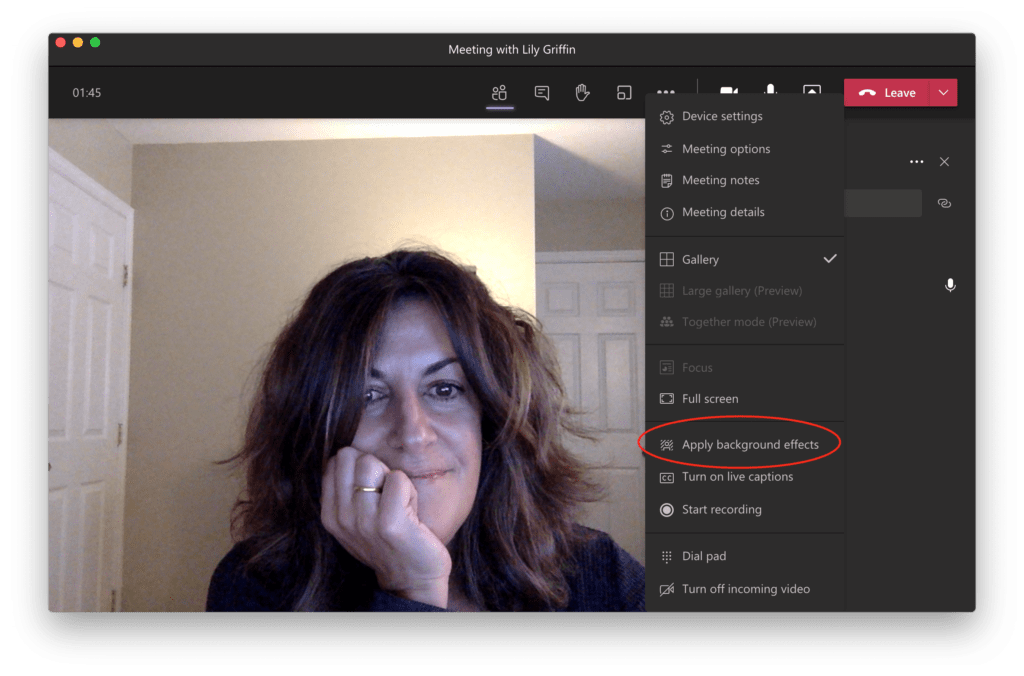This screenshot has height=676, width=1024.
Task: Show participants panel icon
Action: [x=500, y=93]
